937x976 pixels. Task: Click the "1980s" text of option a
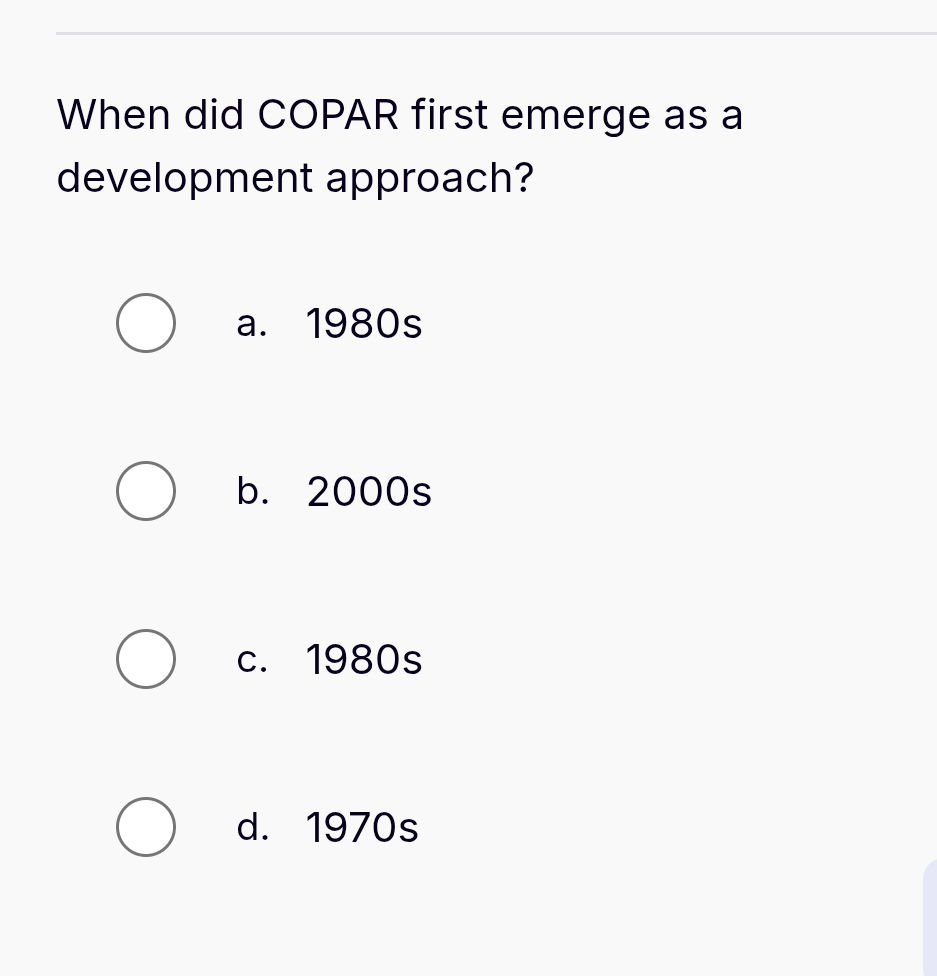click(364, 324)
